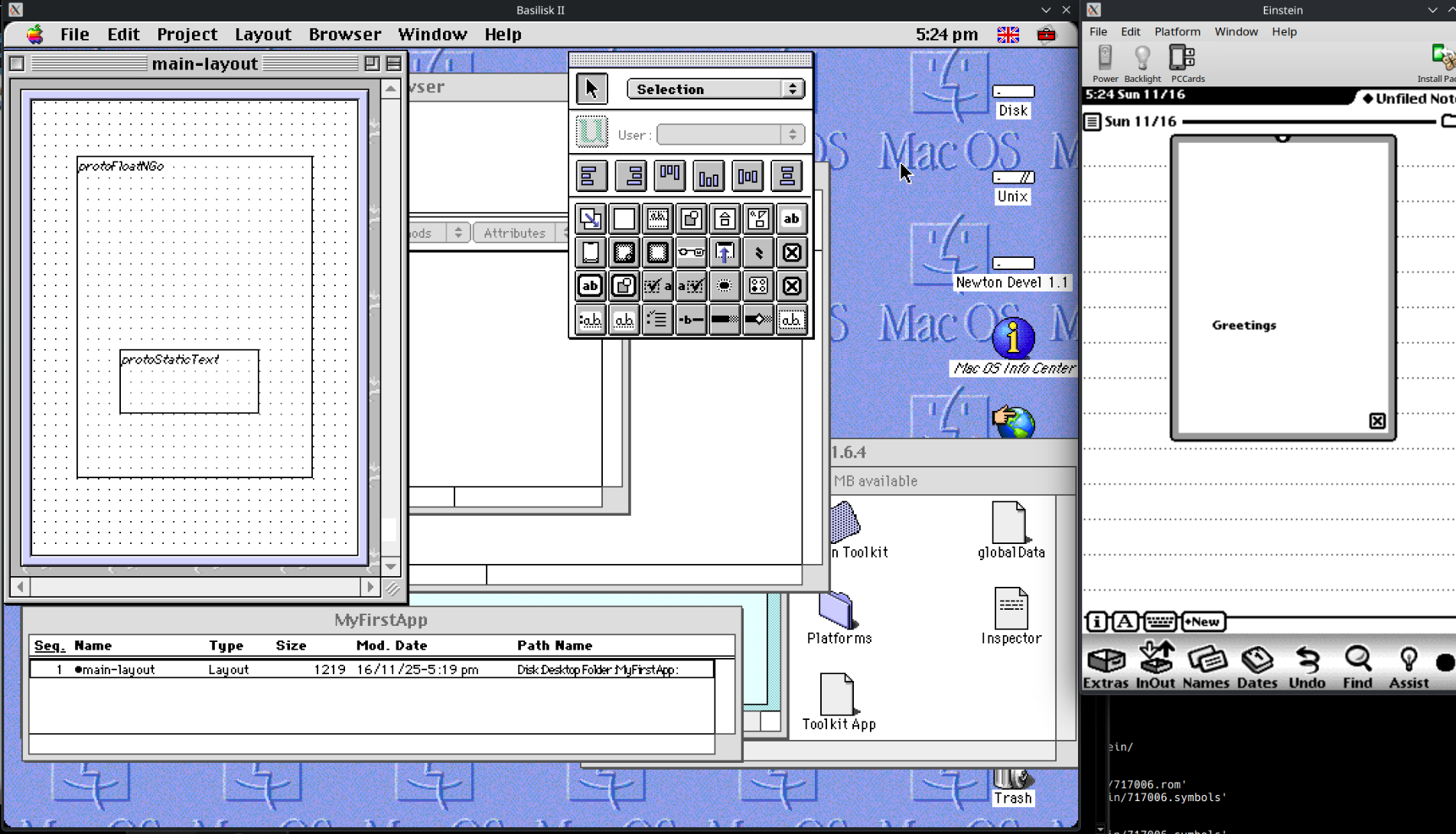Open the Unfiled Notes folder picker
The width and height of the screenshot is (1456, 834).
tap(1408, 98)
